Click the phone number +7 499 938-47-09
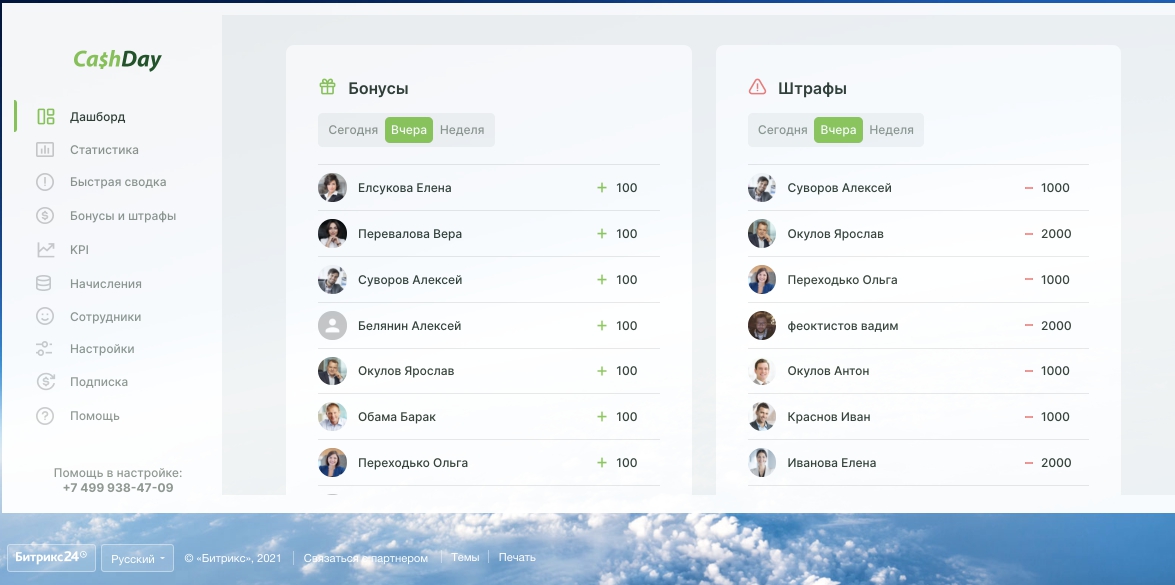 point(118,488)
